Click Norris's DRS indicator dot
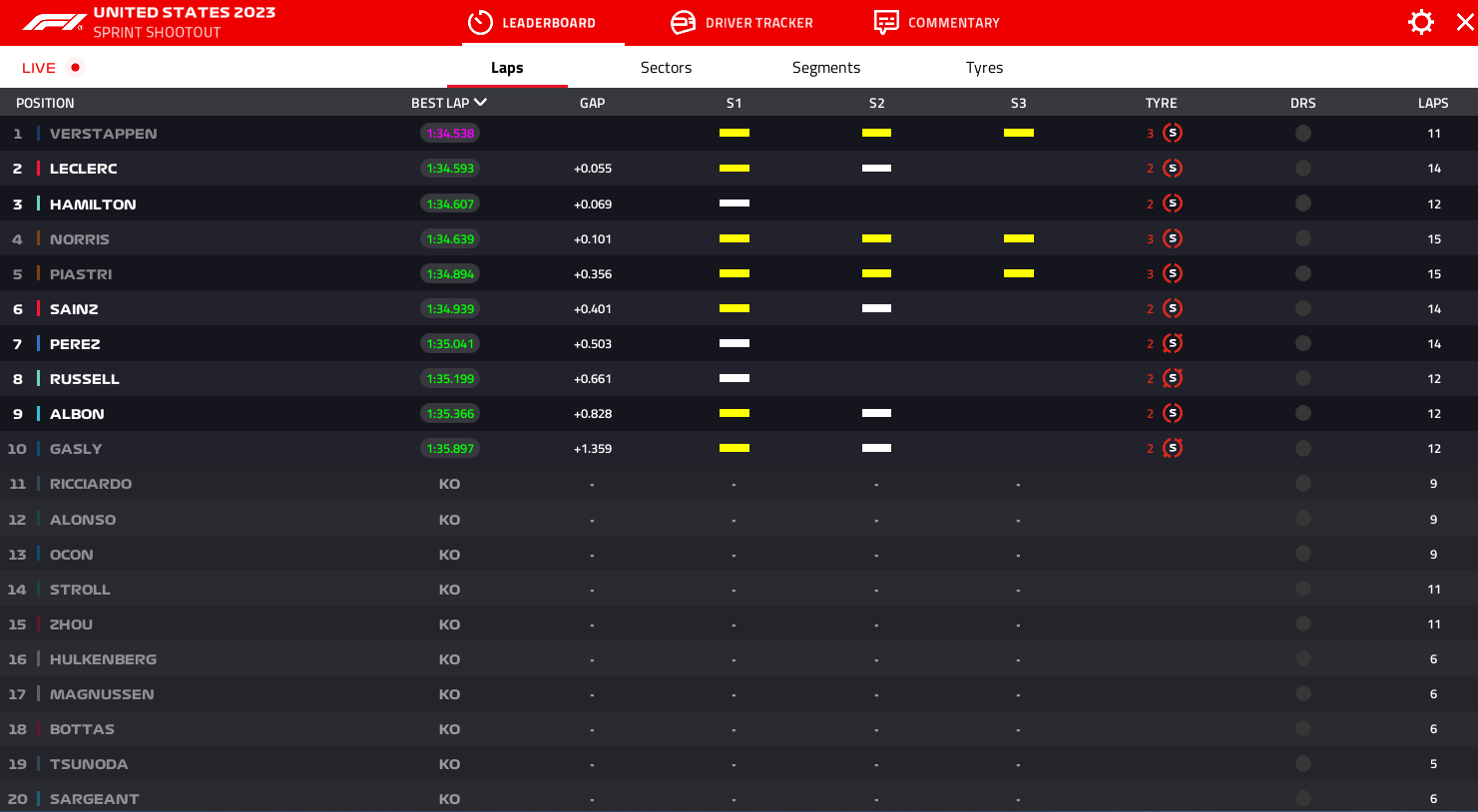This screenshot has width=1478, height=812. click(1303, 238)
